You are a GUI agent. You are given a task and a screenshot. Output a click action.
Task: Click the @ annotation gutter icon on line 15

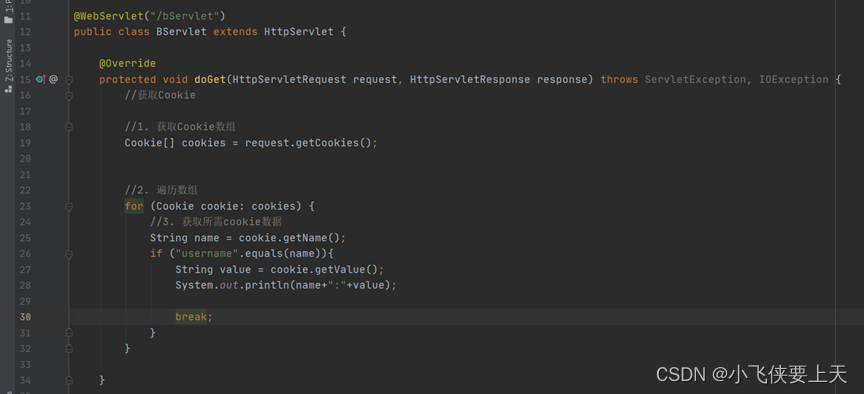click(x=53, y=79)
